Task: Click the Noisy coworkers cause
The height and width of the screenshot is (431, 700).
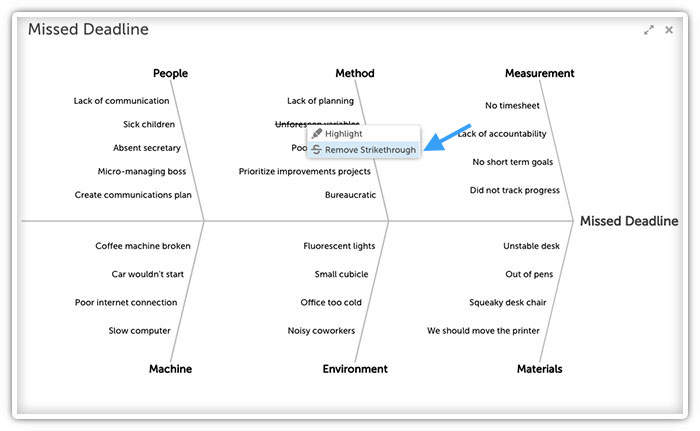Action: click(x=321, y=331)
